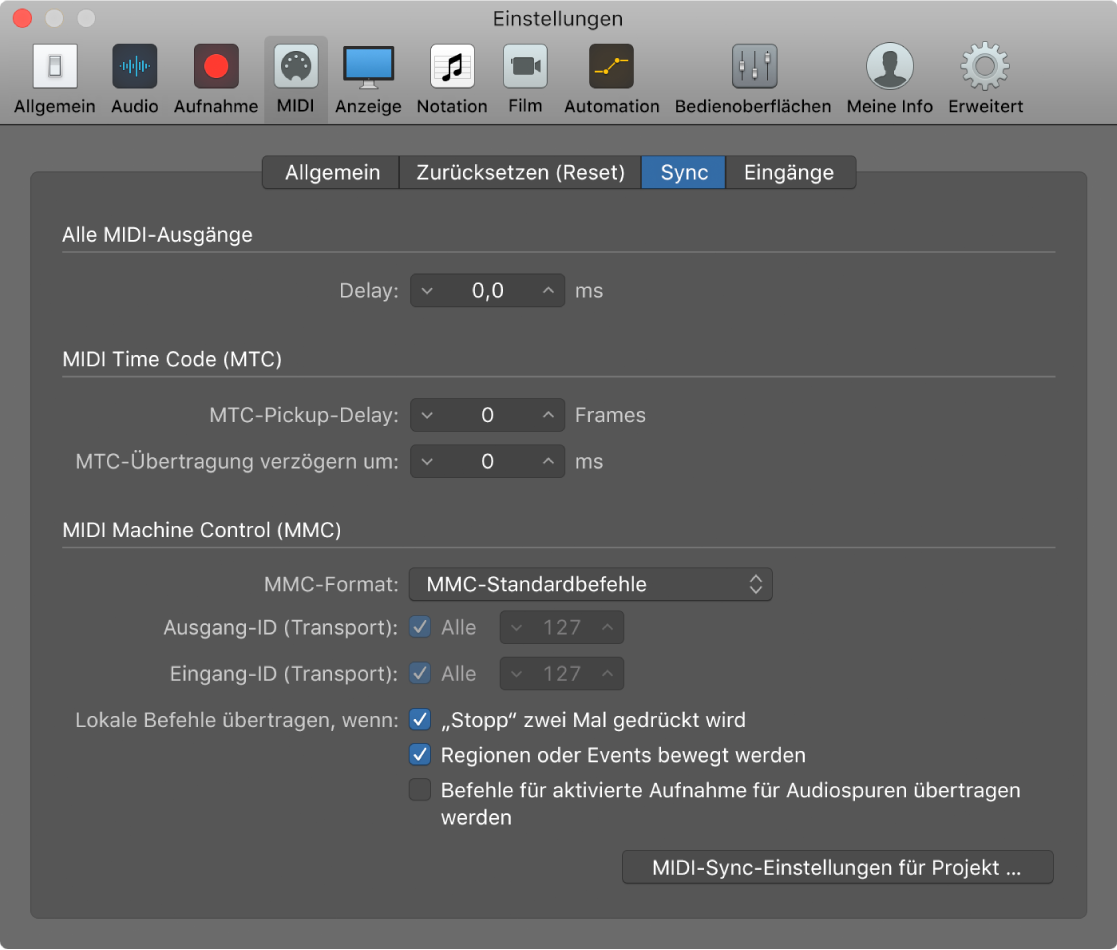Screen dimensions: 1117x950
Task: Switch to the Zurücksetzen (Reset) tab
Action: [x=520, y=172]
